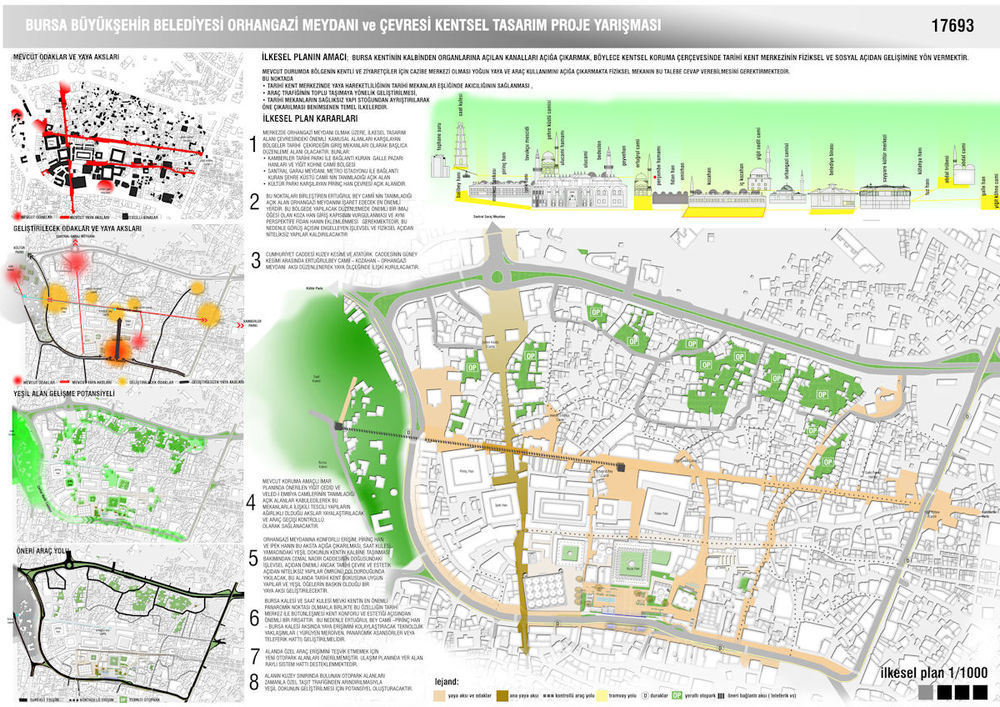This screenshot has width=1000, height=707.
Task: Click the "MEVCUT ODAKLAR VE YAYA AKSLARI" heading
Action: point(66,57)
